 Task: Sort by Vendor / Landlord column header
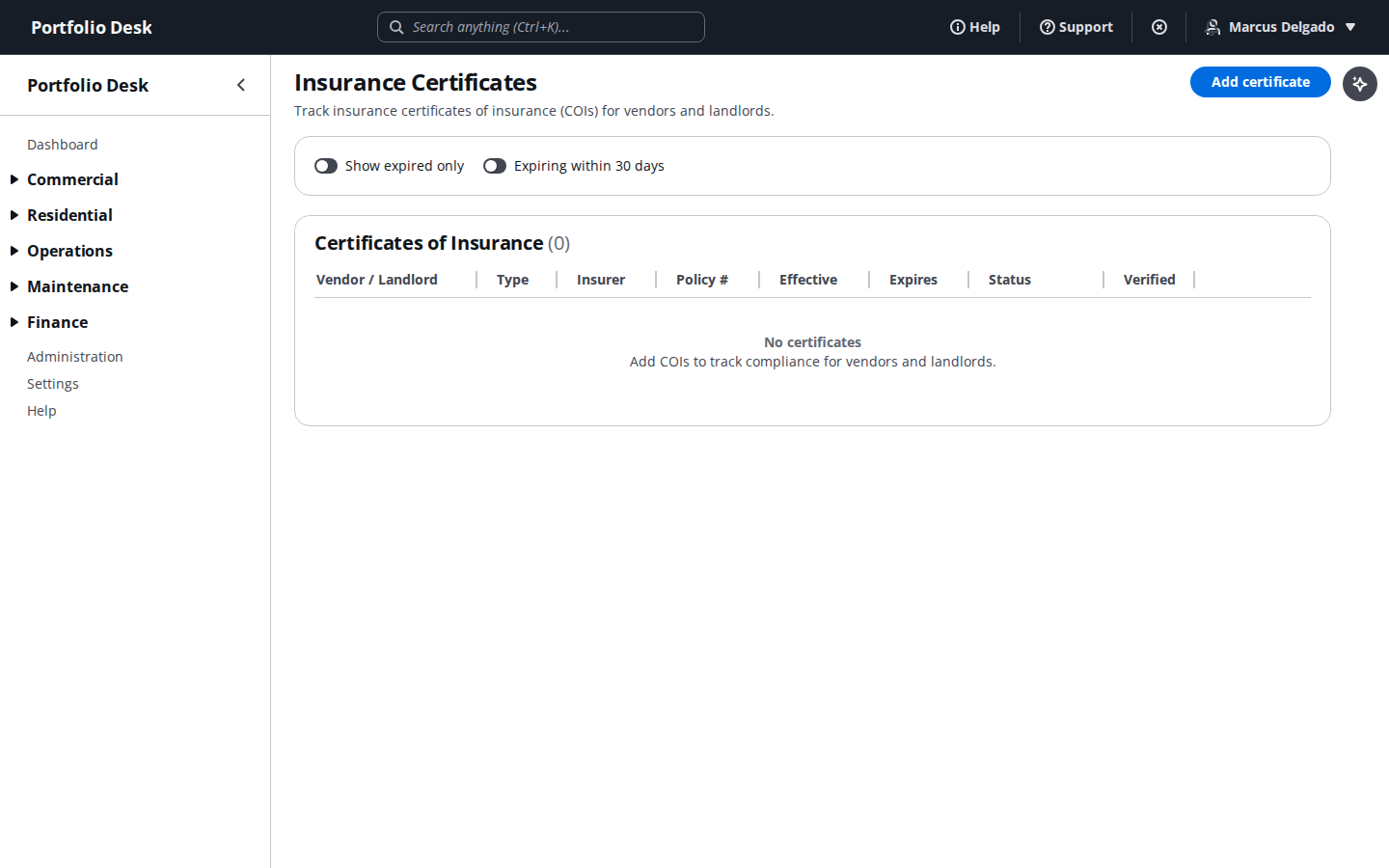pos(377,280)
